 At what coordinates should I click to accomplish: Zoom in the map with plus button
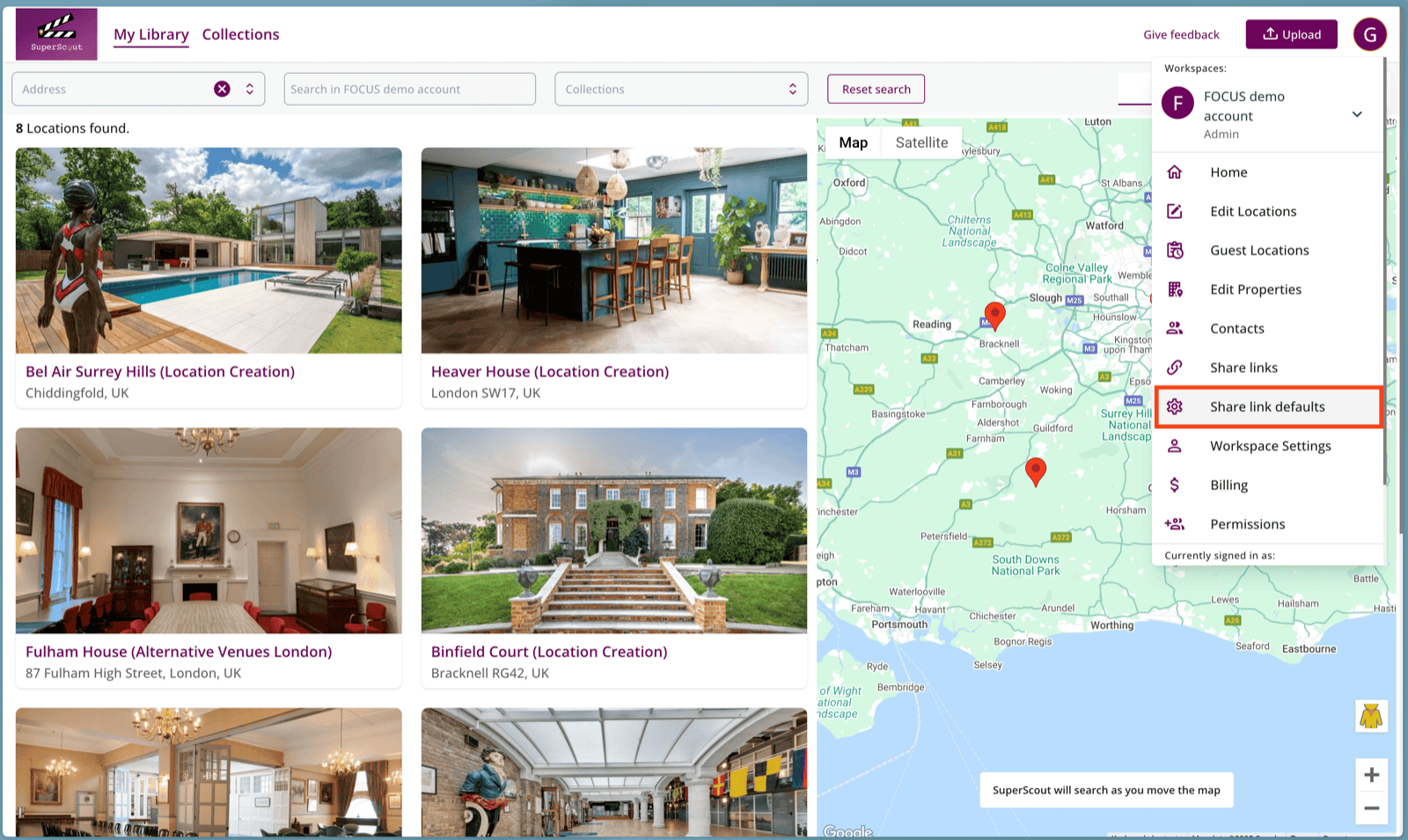click(1371, 775)
